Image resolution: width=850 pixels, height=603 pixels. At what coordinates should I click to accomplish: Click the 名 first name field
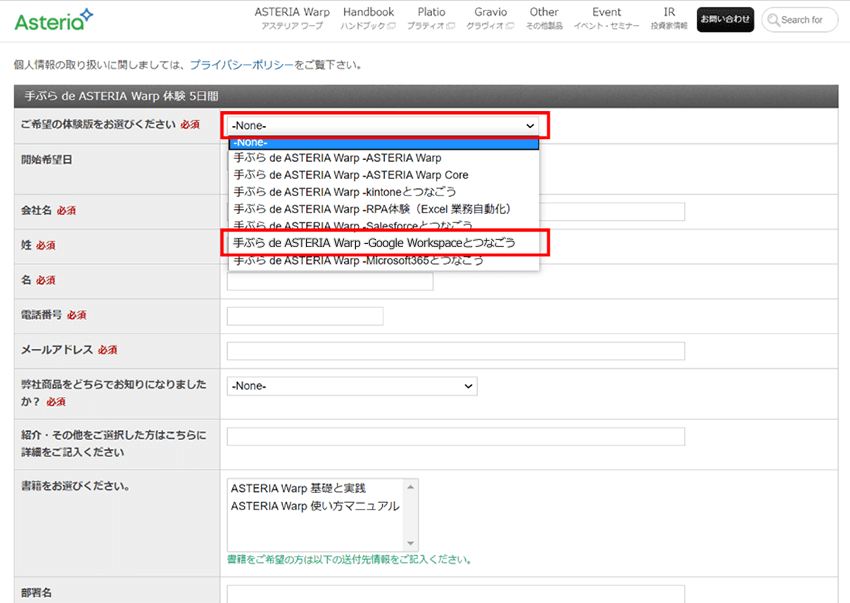(x=330, y=281)
